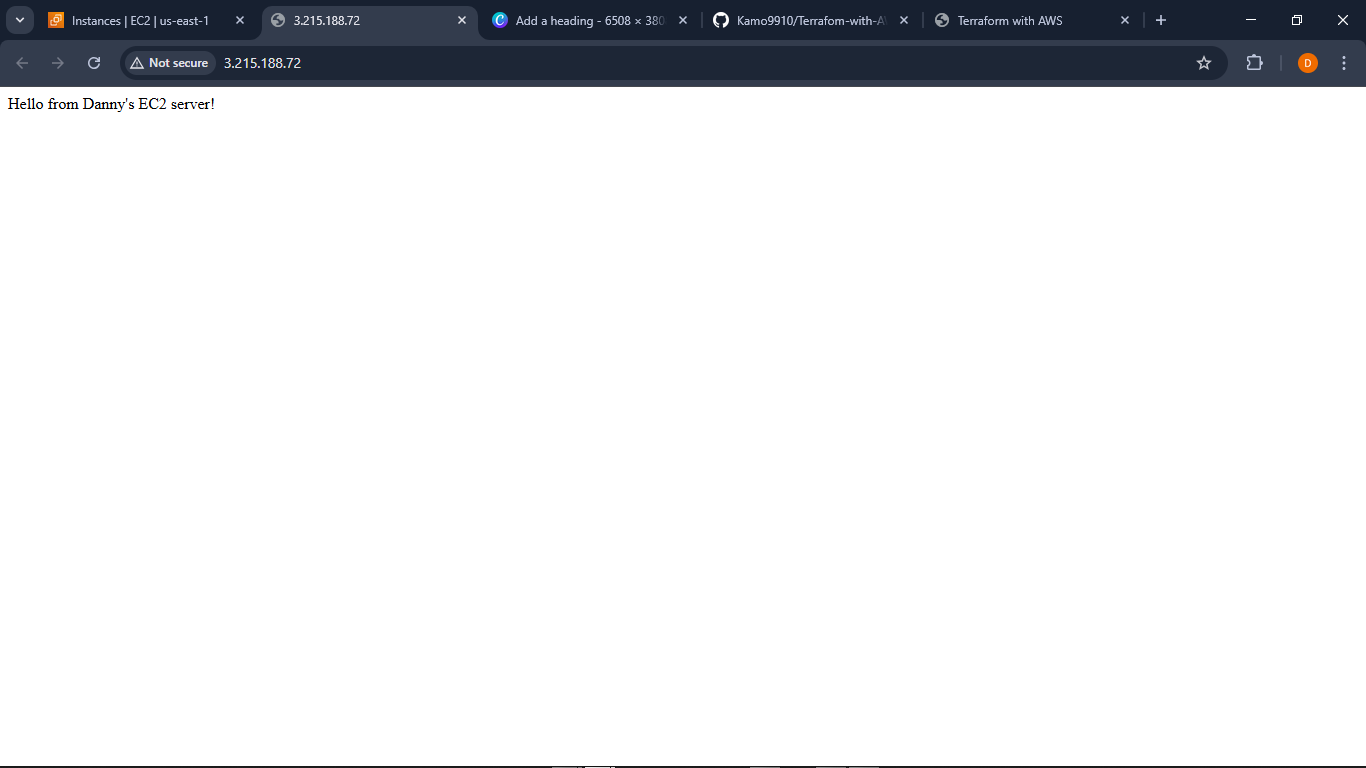Switch to the Instances EC2 us-east-1 tab

tap(140, 20)
